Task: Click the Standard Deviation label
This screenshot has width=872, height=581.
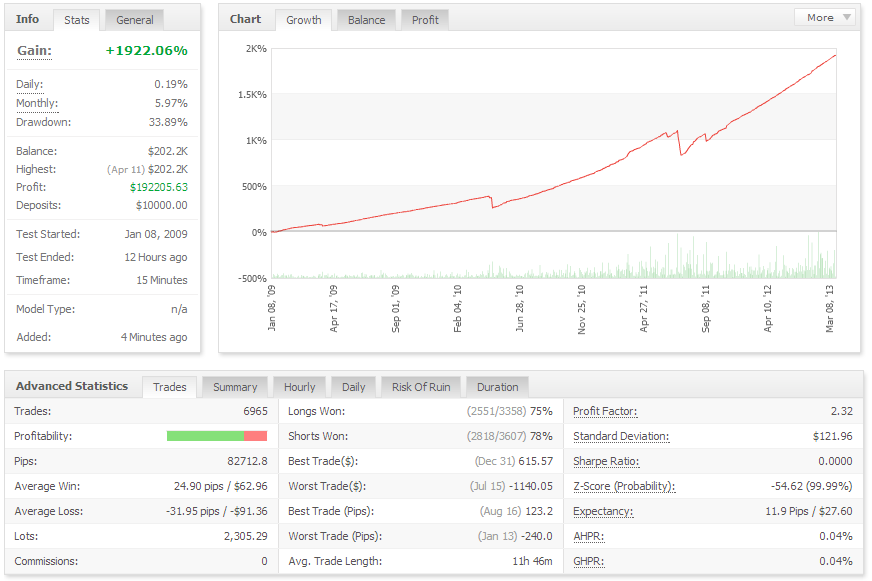Action: (621, 436)
